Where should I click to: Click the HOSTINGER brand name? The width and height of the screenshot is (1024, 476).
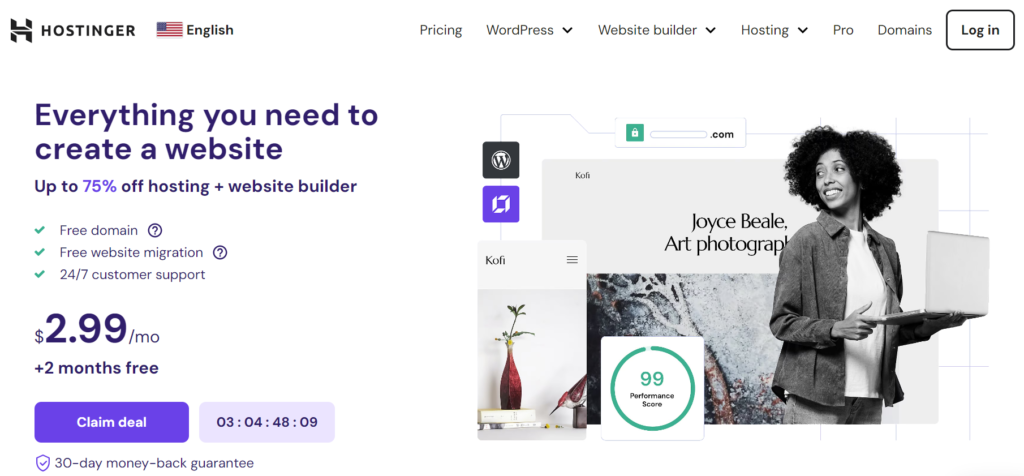pyautogui.click(x=88, y=31)
